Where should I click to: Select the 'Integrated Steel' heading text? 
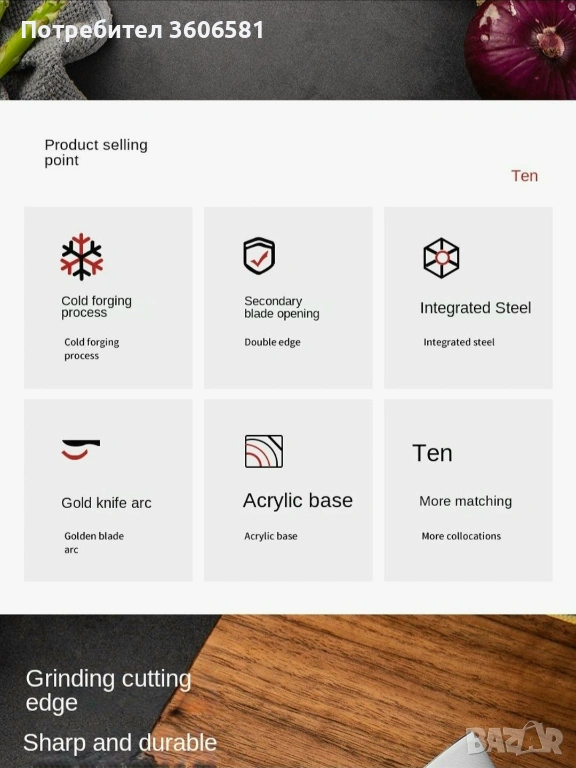point(476,308)
